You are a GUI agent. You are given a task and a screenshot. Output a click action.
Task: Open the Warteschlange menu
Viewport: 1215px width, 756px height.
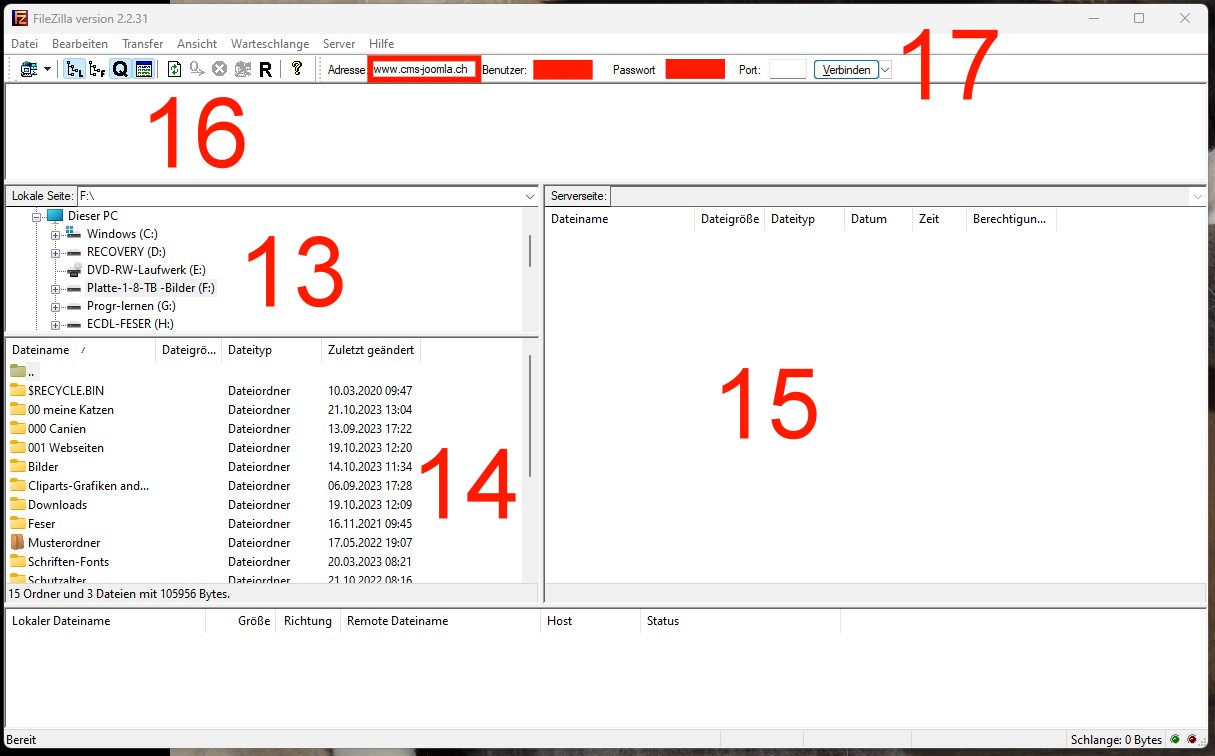[269, 44]
